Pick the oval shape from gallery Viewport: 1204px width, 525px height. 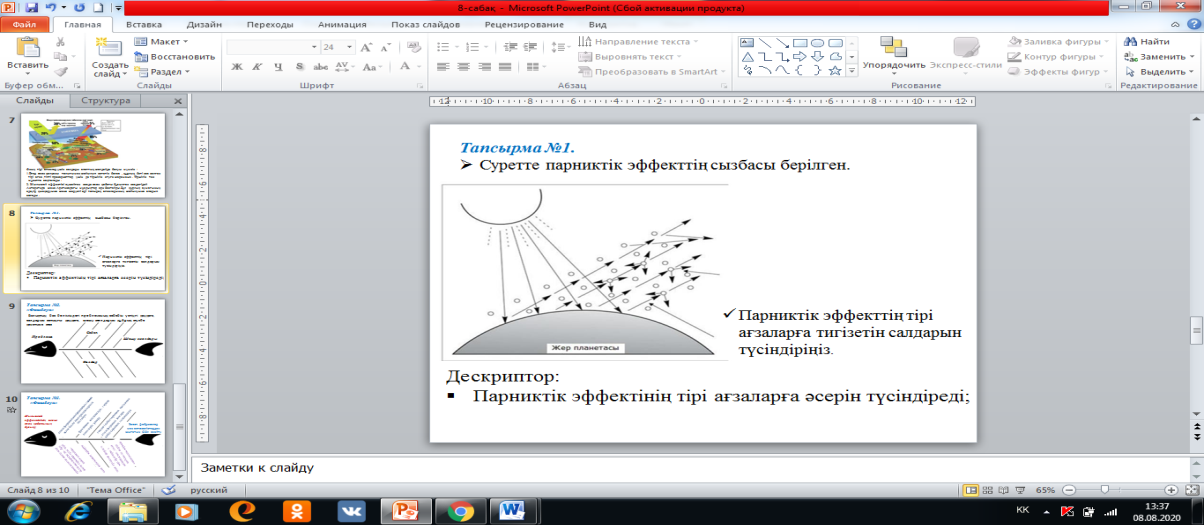pyautogui.click(x=817, y=42)
